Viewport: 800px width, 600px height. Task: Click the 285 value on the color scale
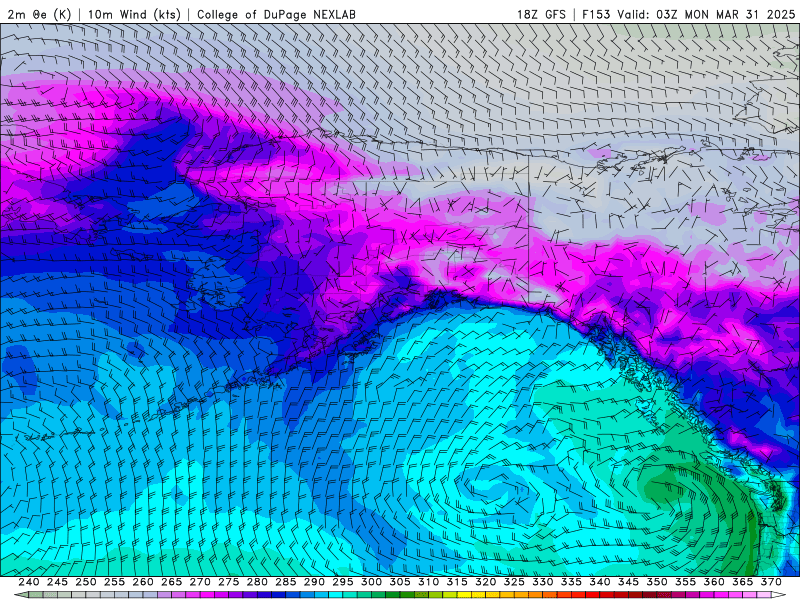(x=286, y=582)
